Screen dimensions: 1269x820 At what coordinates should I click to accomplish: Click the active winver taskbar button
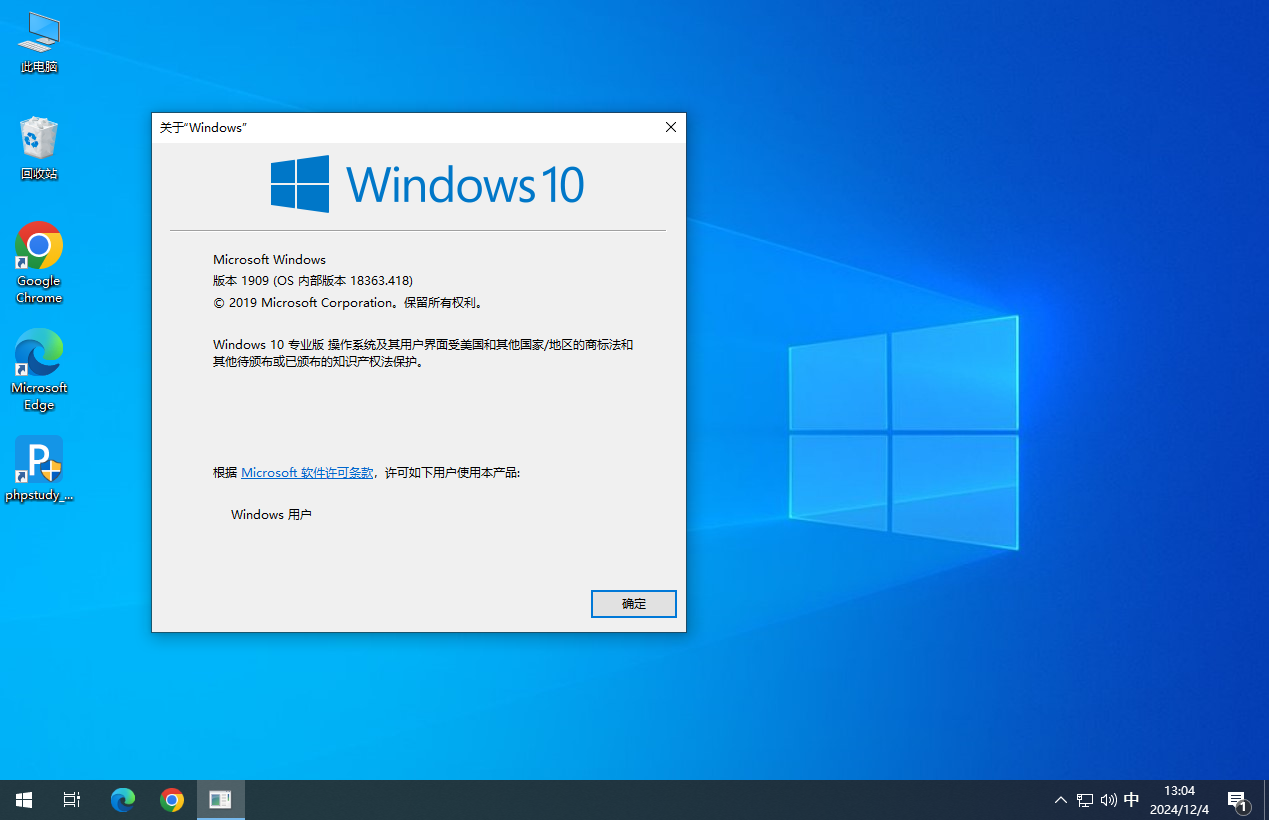tap(221, 800)
